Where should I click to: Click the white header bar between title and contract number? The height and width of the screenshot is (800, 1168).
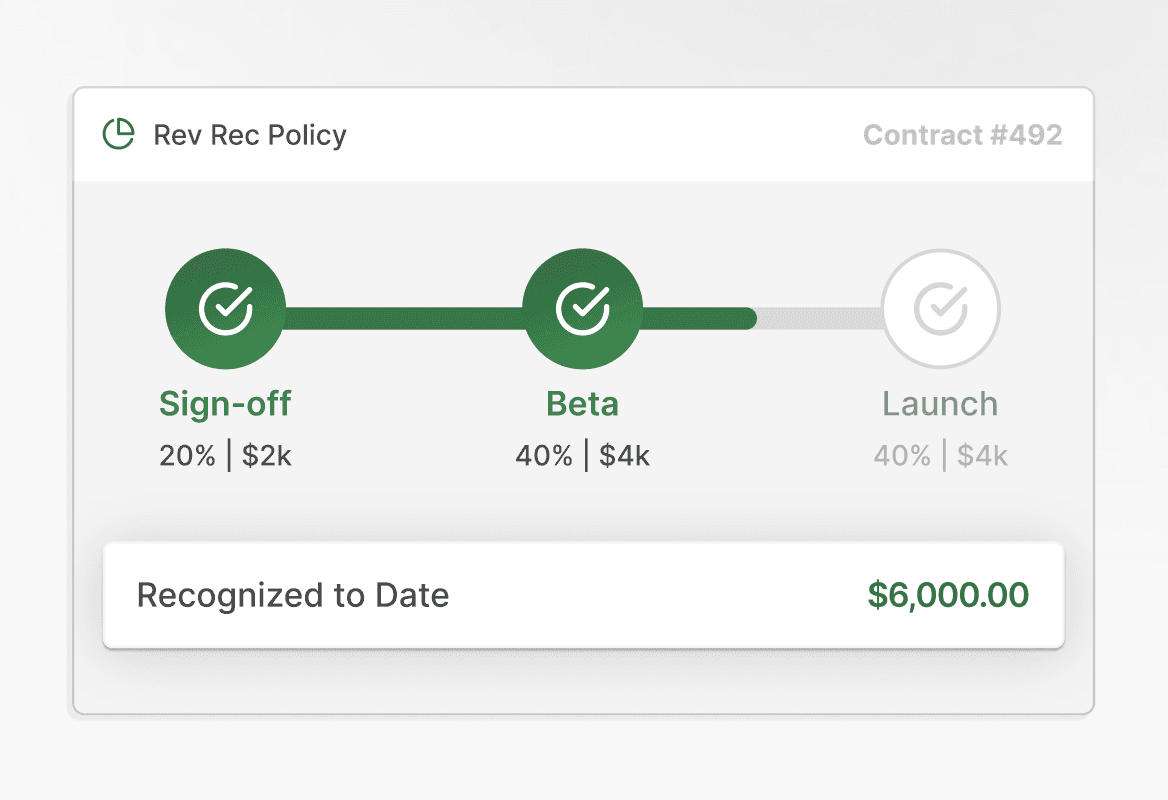click(600, 135)
